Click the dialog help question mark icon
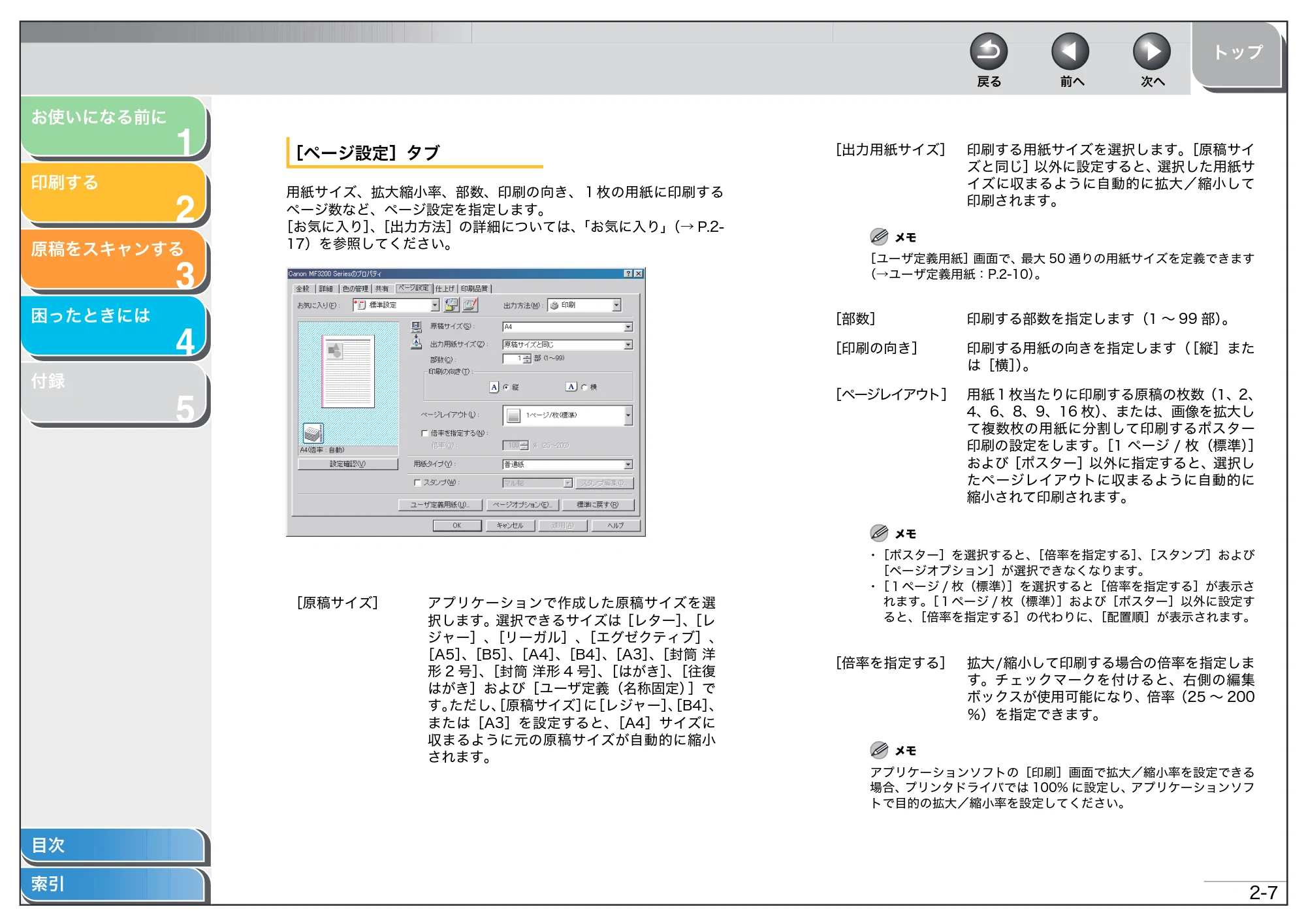Image resolution: width=1306 pixels, height=924 pixels. pos(628,274)
